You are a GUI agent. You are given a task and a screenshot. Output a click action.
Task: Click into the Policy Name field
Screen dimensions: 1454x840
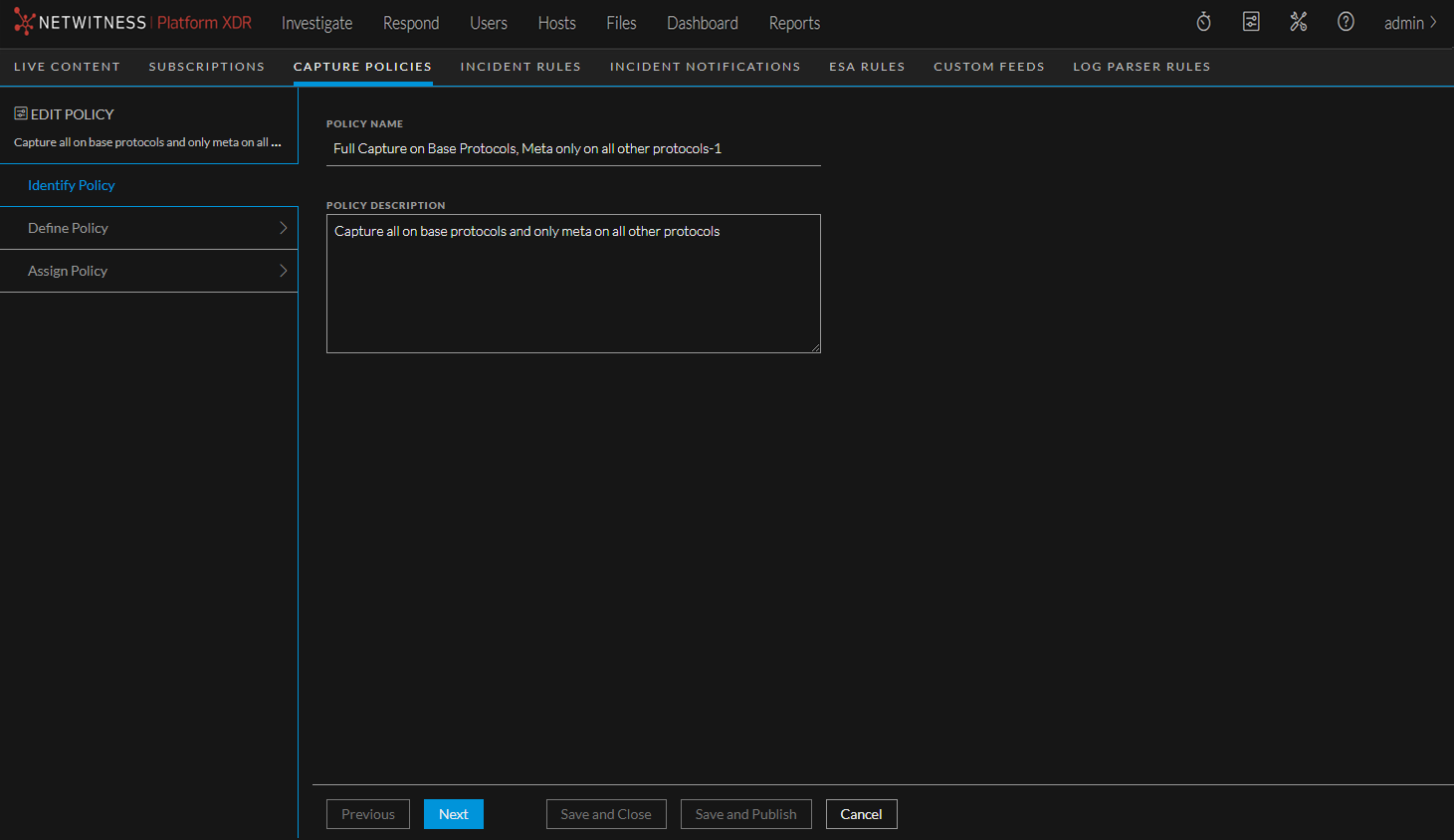coord(573,148)
